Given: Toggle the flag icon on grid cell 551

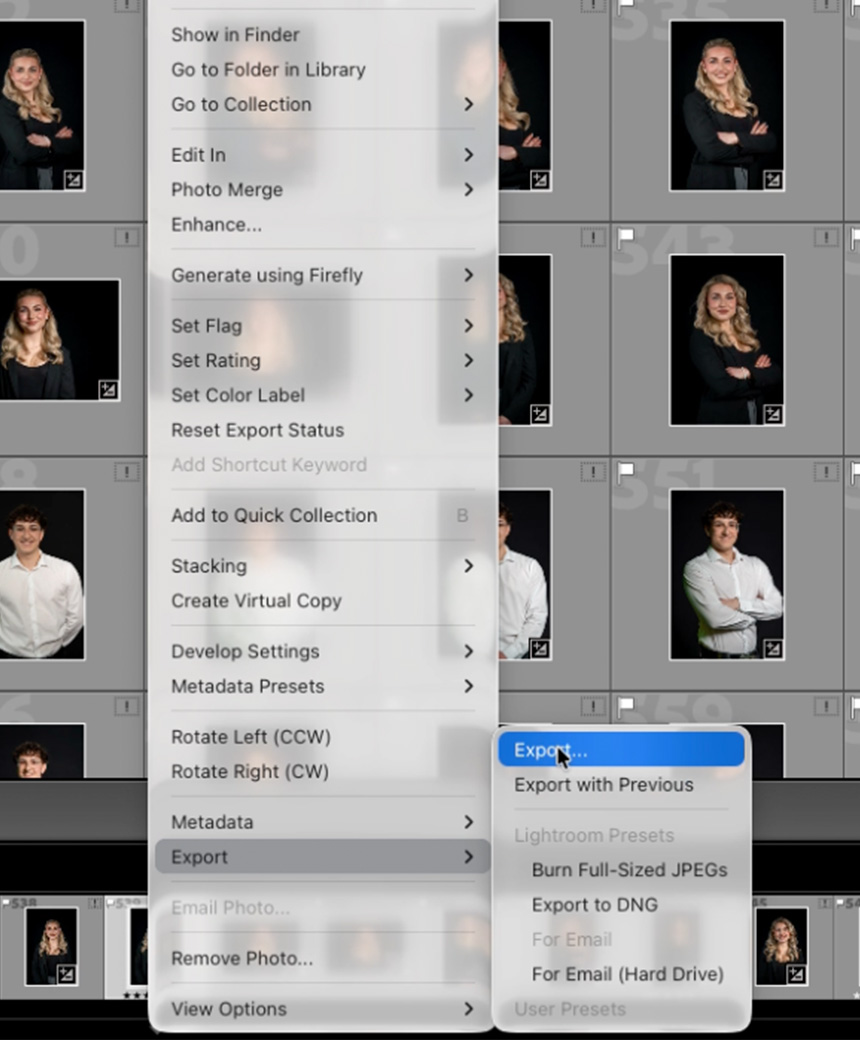Looking at the screenshot, I should pyautogui.click(x=625, y=472).
